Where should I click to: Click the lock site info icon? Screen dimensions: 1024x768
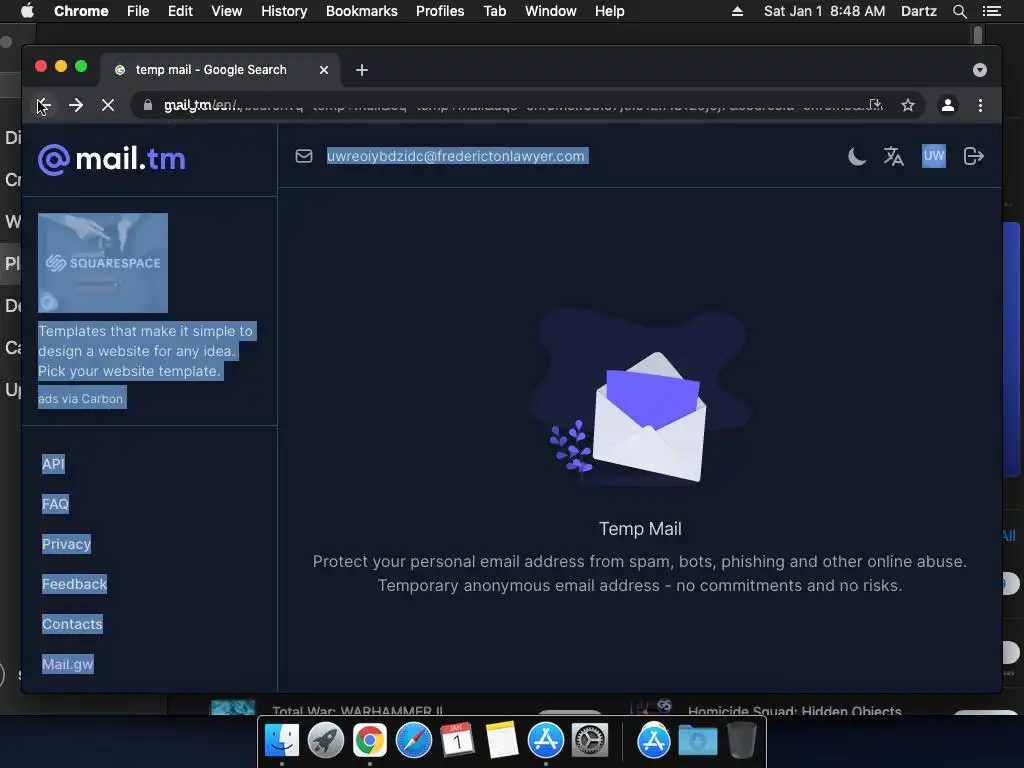(x=148, y=105)
